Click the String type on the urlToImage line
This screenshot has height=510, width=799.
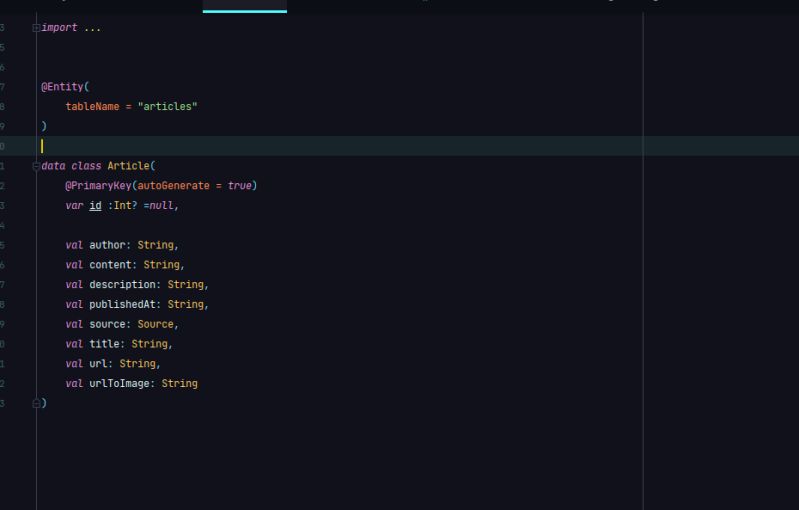[x=179, y=384]
